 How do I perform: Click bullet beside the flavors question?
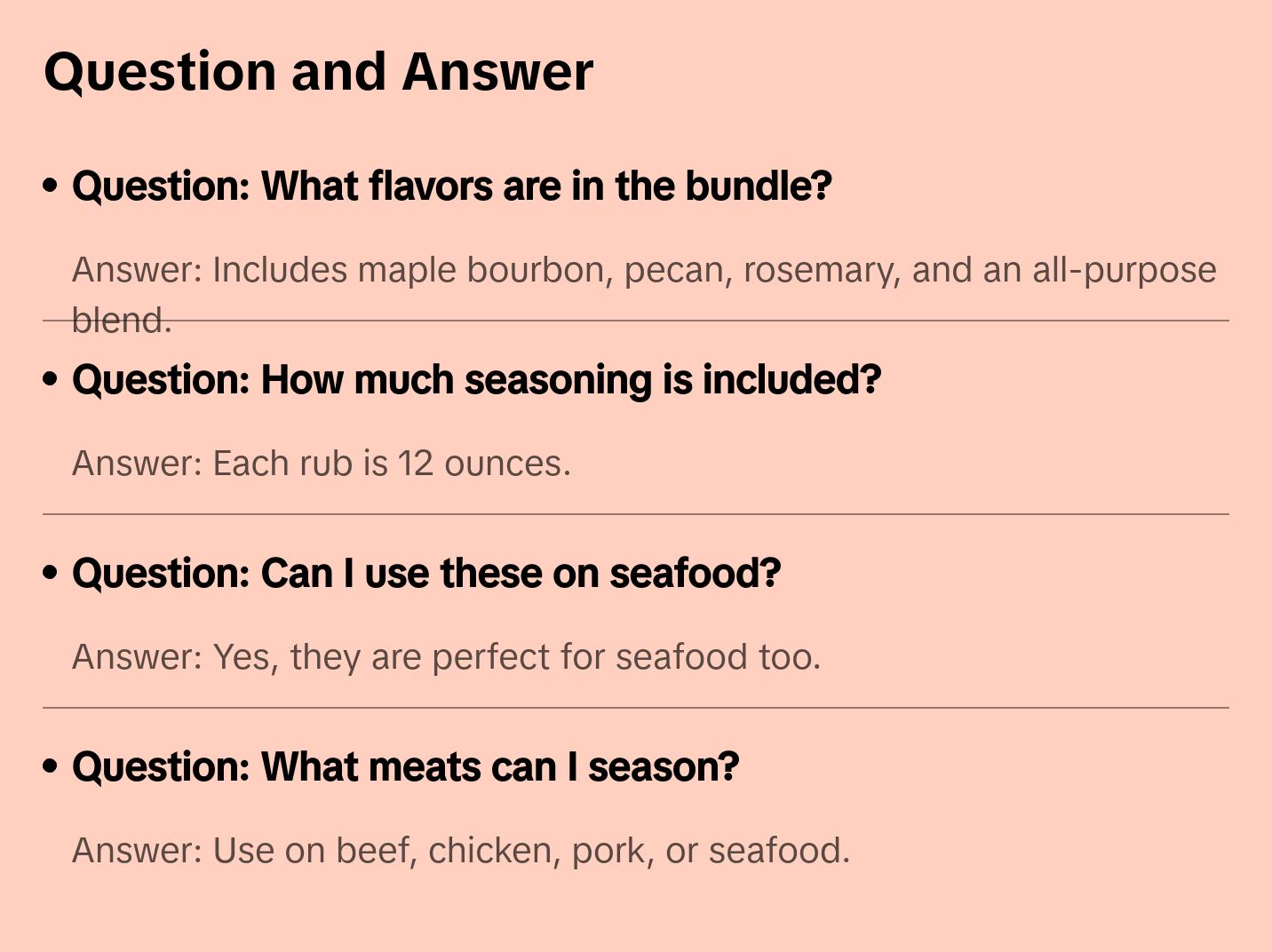(51, 186)
